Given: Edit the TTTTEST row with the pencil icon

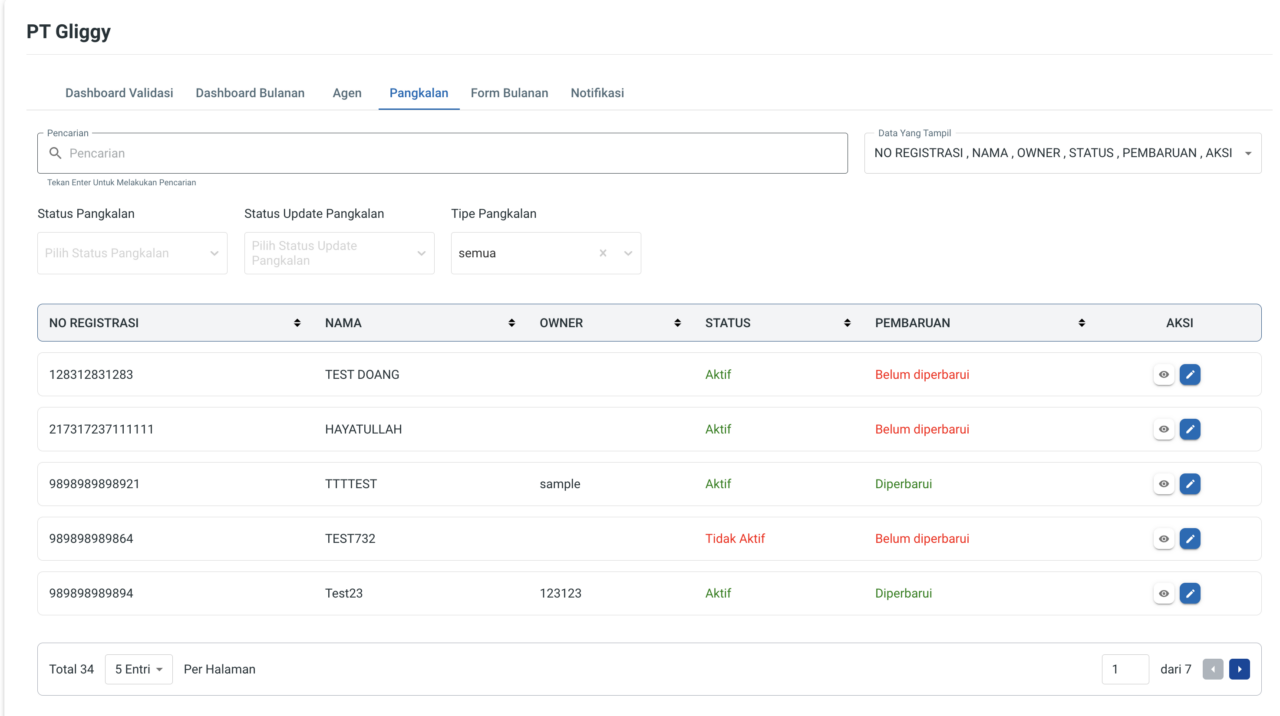Looking at the screenshot, I should click(x=1190, y=484).
